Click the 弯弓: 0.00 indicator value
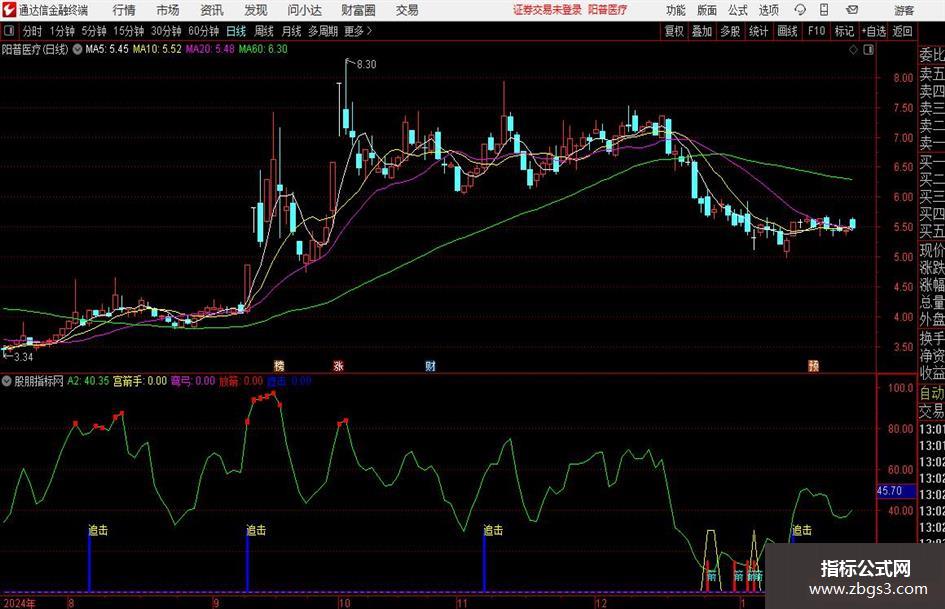 tap(193, 381)
